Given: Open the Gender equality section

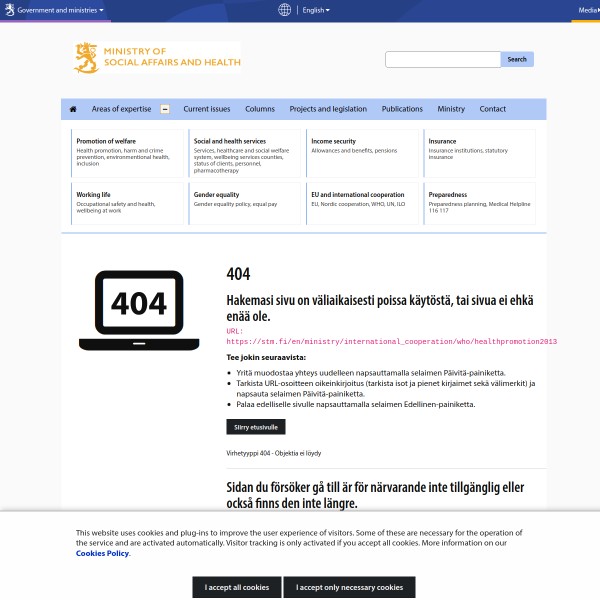Looking at the screenshot, I should [x=216, y=195].
